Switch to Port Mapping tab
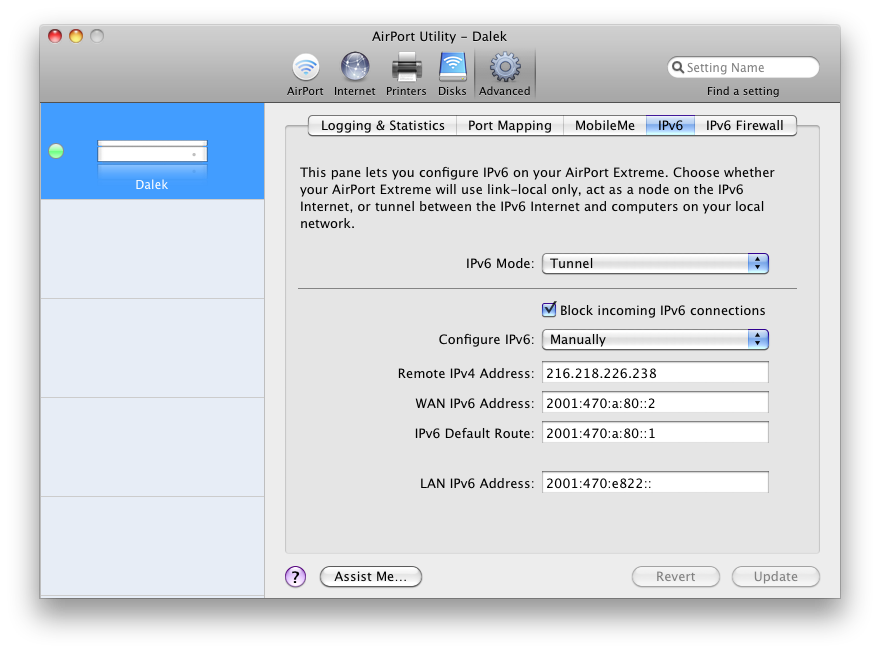 [510, 126]
